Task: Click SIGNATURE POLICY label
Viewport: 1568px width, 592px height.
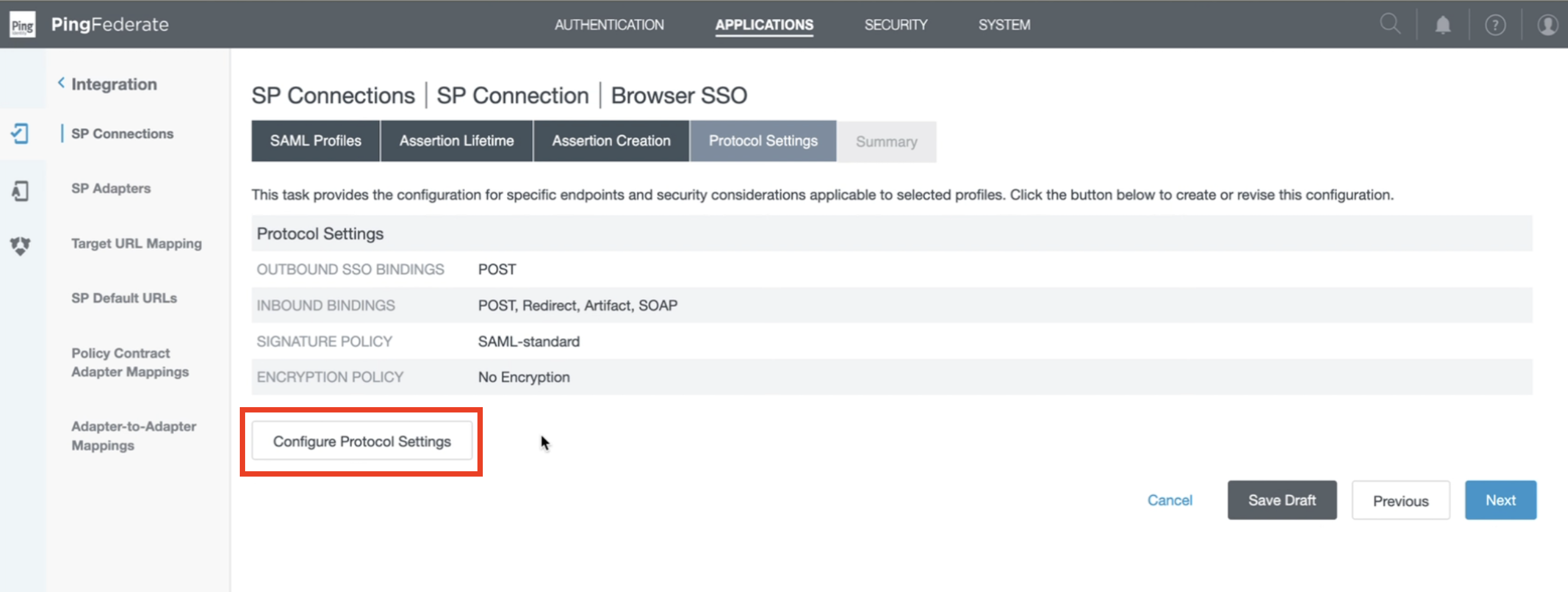Action: [324, 341]
